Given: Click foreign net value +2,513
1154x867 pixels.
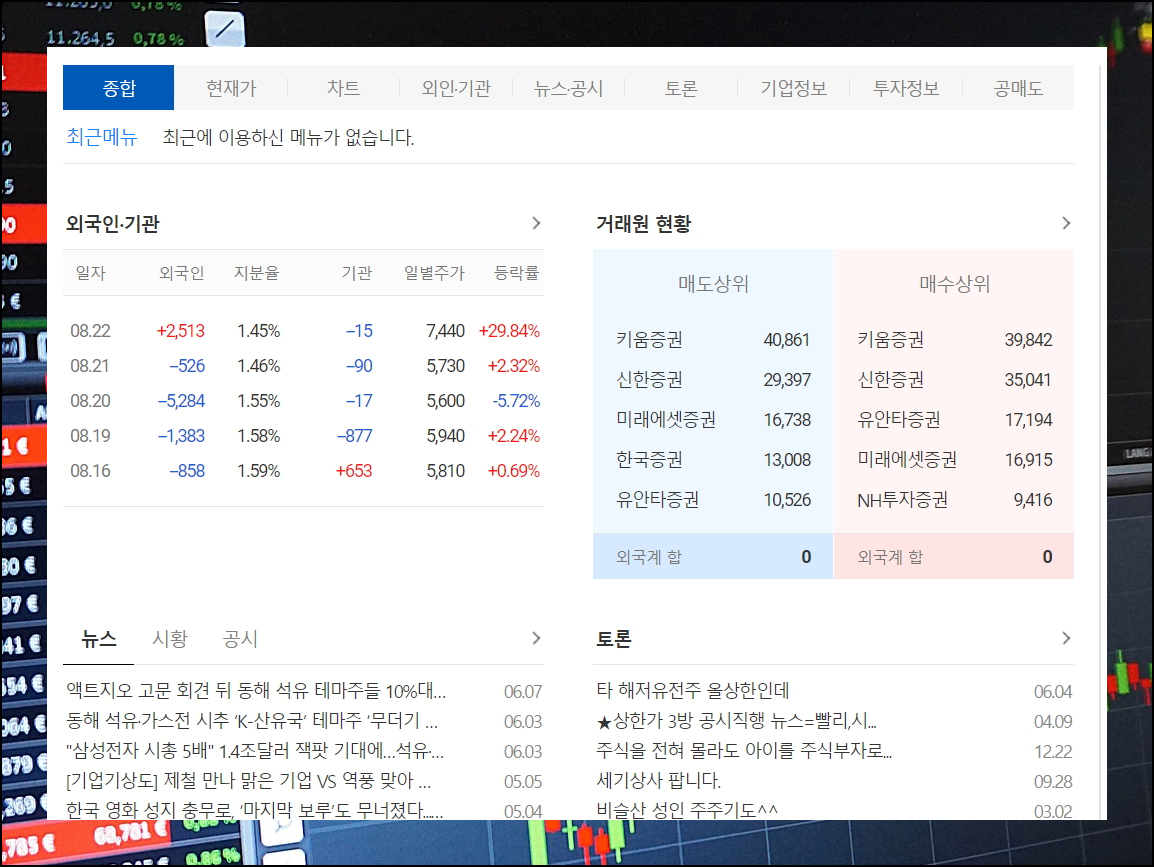Looking at the screenshot, I should click(x=180, y=330).
